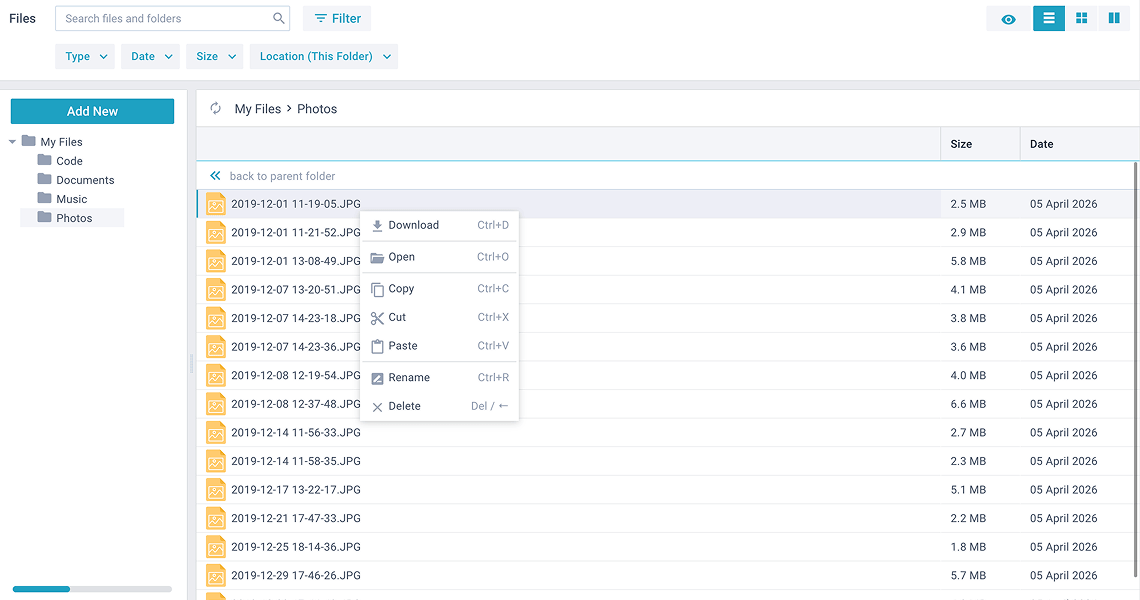Click the Code folder icon in tree

pos(44,161)
